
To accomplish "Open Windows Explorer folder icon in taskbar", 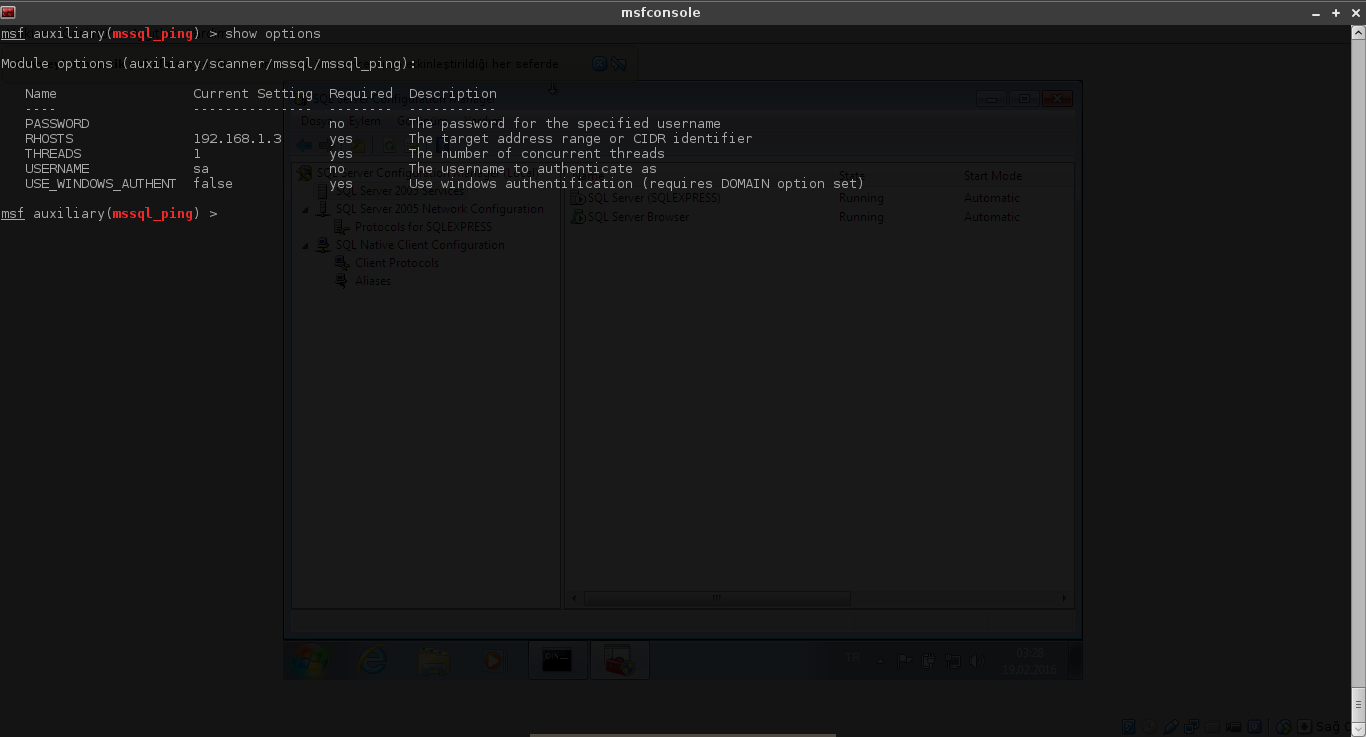I will click(x=433, y=660).
